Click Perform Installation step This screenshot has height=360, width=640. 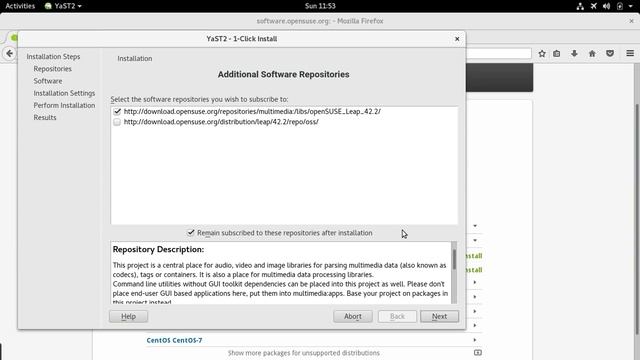point(64,105)
